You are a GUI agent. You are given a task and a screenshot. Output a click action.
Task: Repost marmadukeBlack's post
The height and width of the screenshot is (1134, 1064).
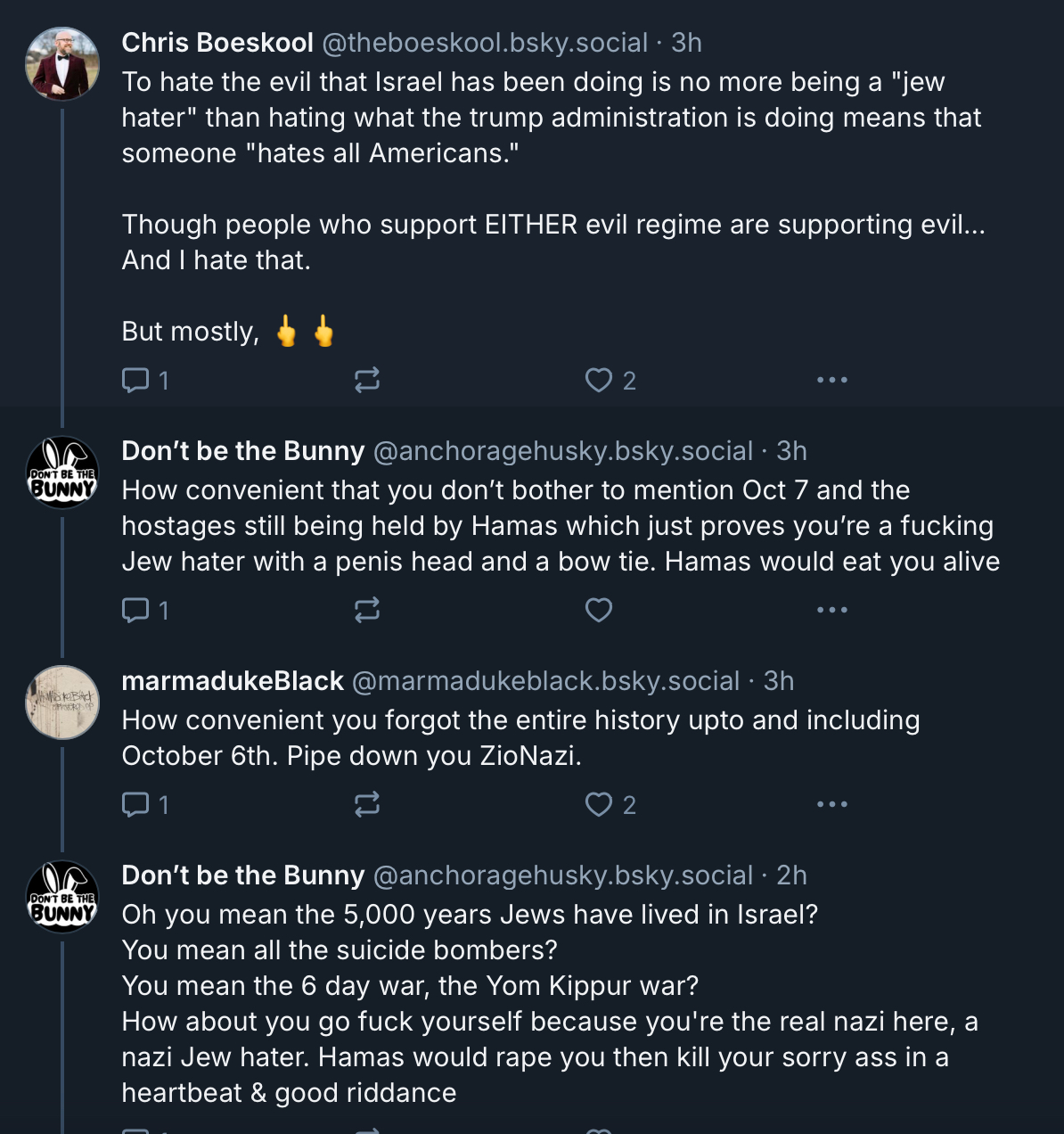click(x=366, y=805)
